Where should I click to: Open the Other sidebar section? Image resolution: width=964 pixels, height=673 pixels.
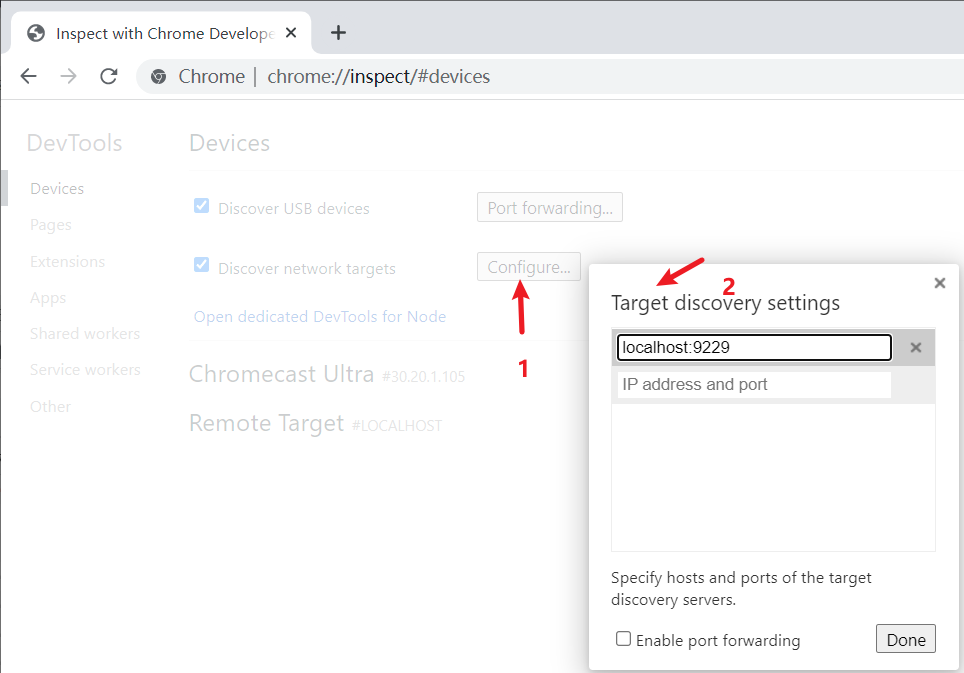pos(50,407)
